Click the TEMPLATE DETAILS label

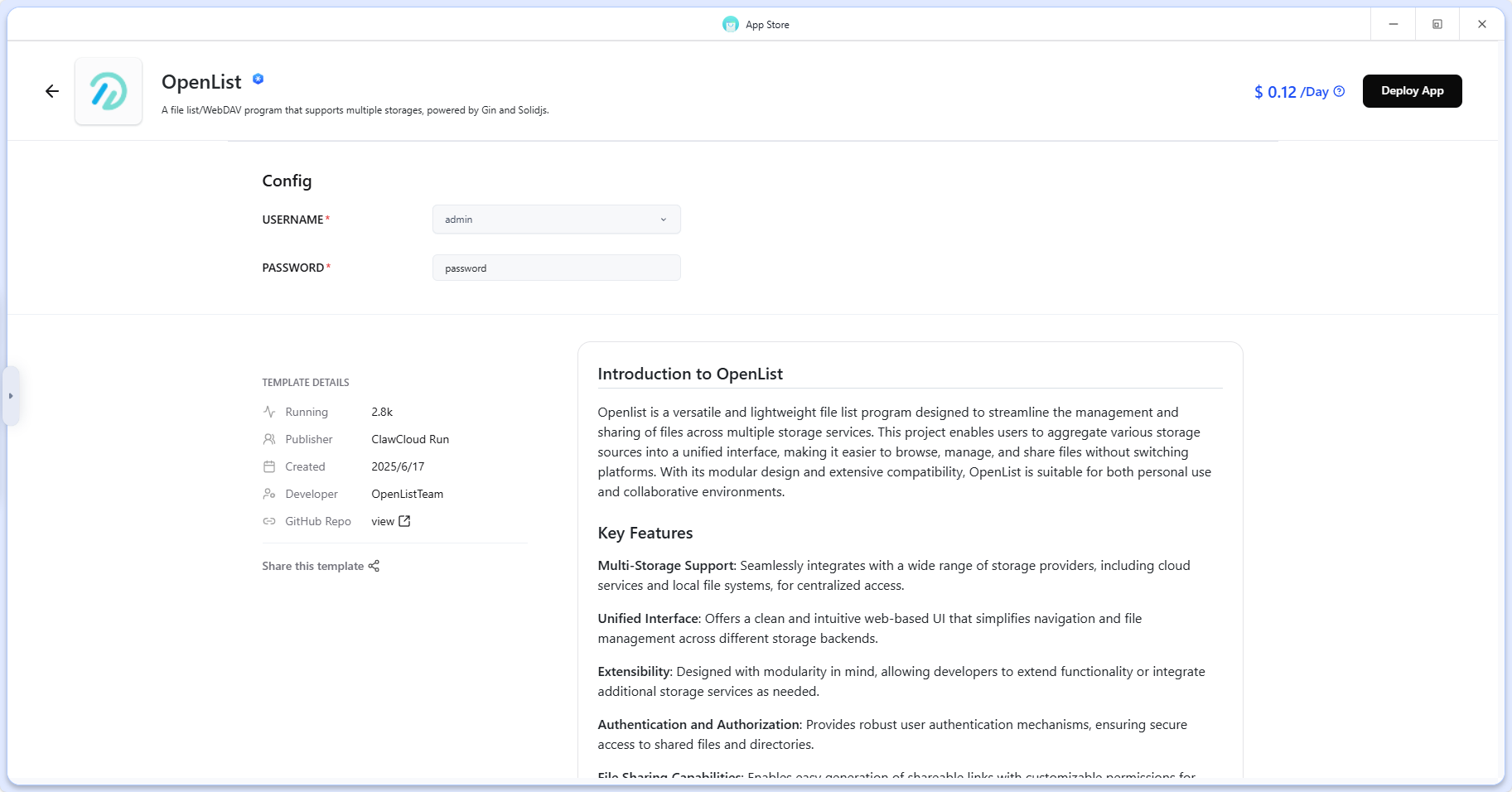click(x=306, y=383)
